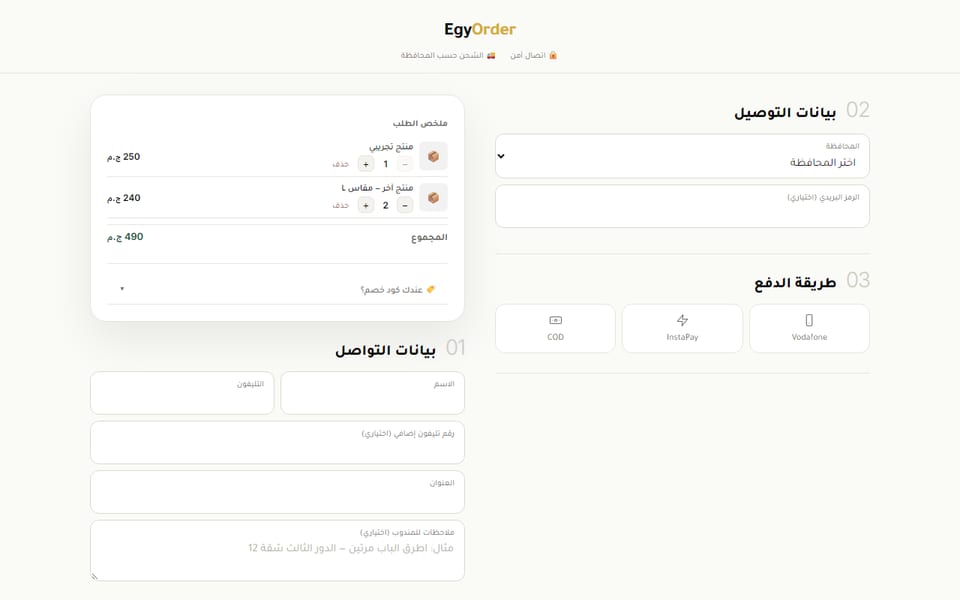Click the بيانات التواصل section heading
The image size is (960, 600).
click(385, 350)
